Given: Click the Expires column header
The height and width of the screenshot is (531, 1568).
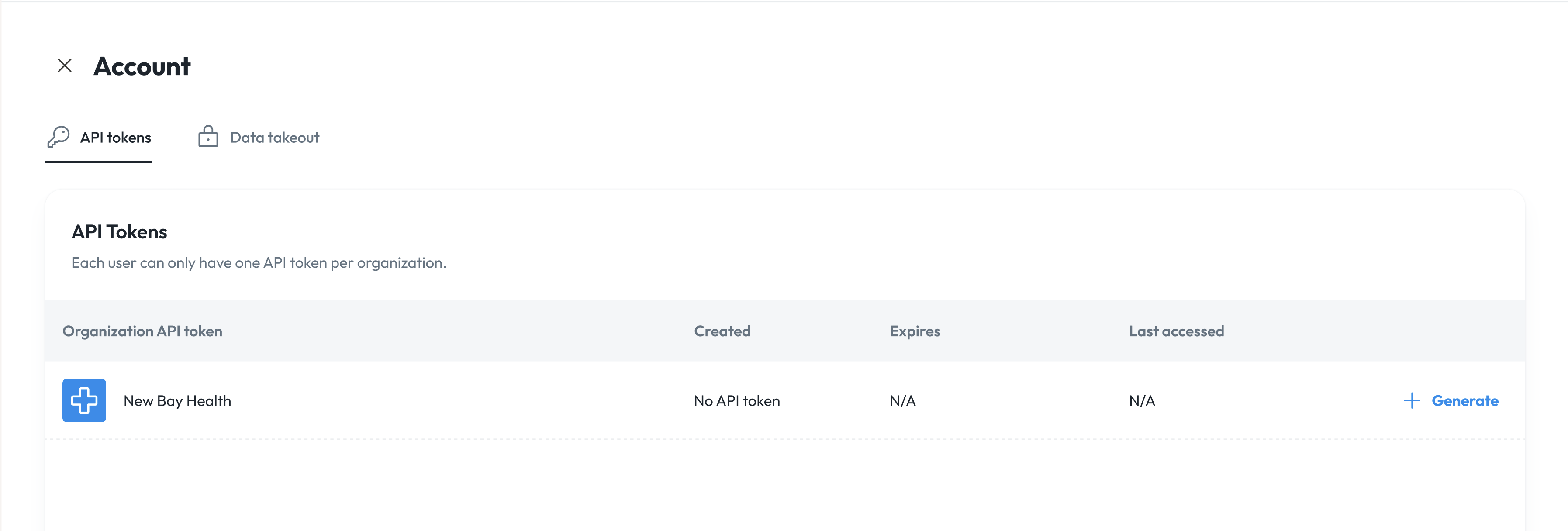Looking at the screenshot, I should pos(914,331).
